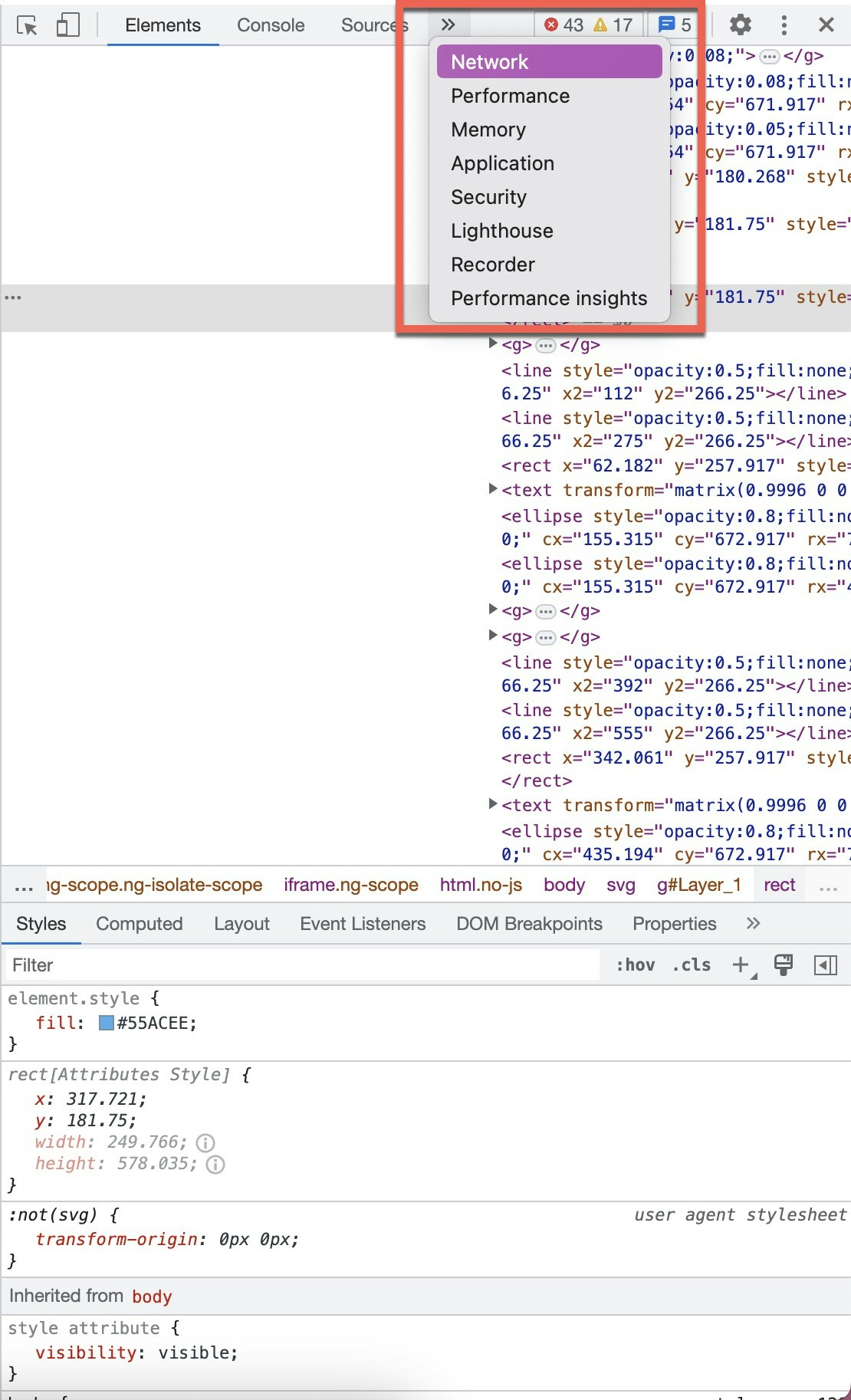Click the x value 317.721
Screen dimensions: 851x1400
tap(103, 1099)
